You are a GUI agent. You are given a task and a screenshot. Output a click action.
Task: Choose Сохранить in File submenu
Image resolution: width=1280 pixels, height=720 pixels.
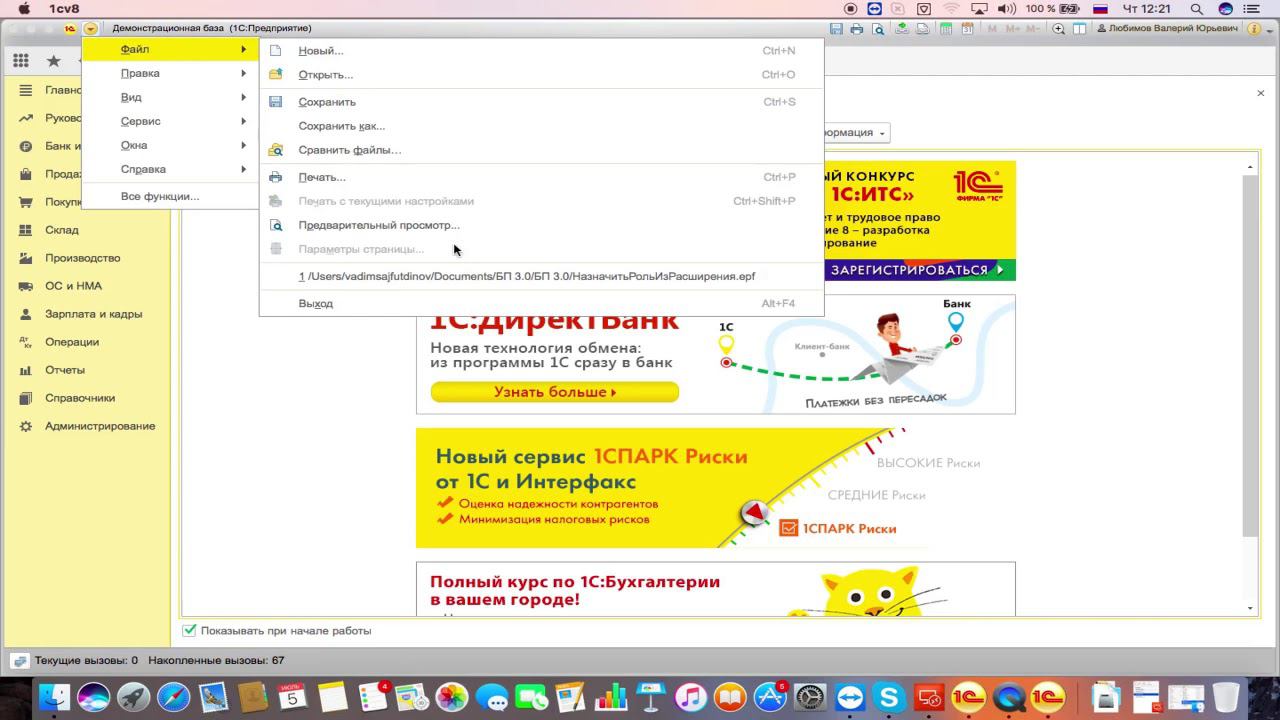tap(541, 102)
